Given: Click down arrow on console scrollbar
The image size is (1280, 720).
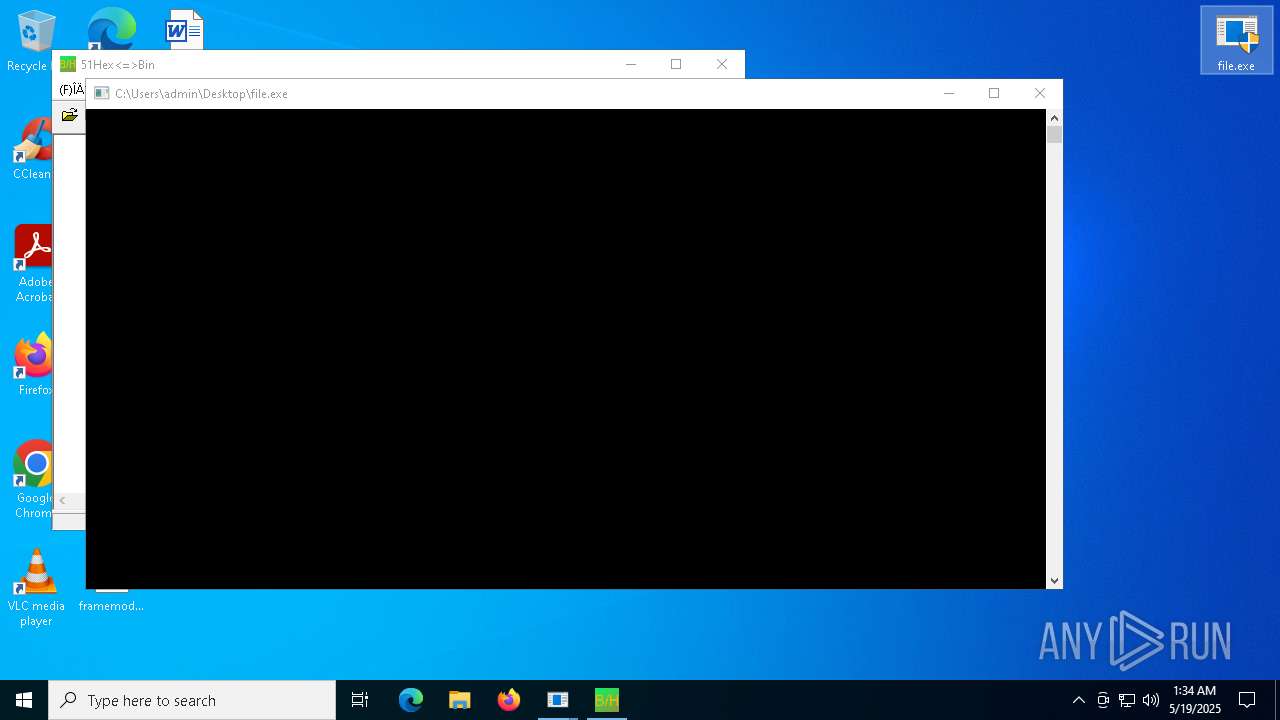Looking at the screenshot, I should [x=1054, y=581].
